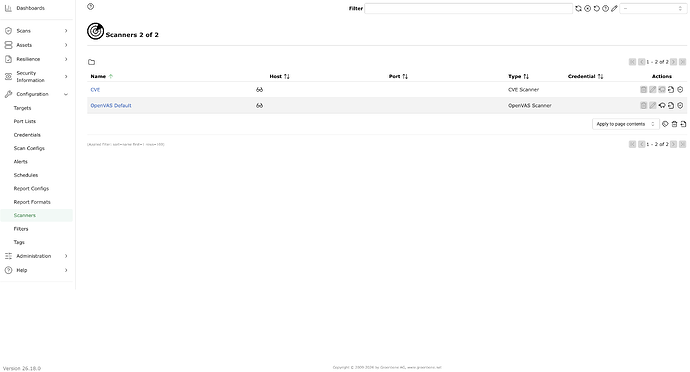Click the edit pencil in OpenVAS Default row
The width and height of the screenshot is (690, 372).
(x=653, y=106)
